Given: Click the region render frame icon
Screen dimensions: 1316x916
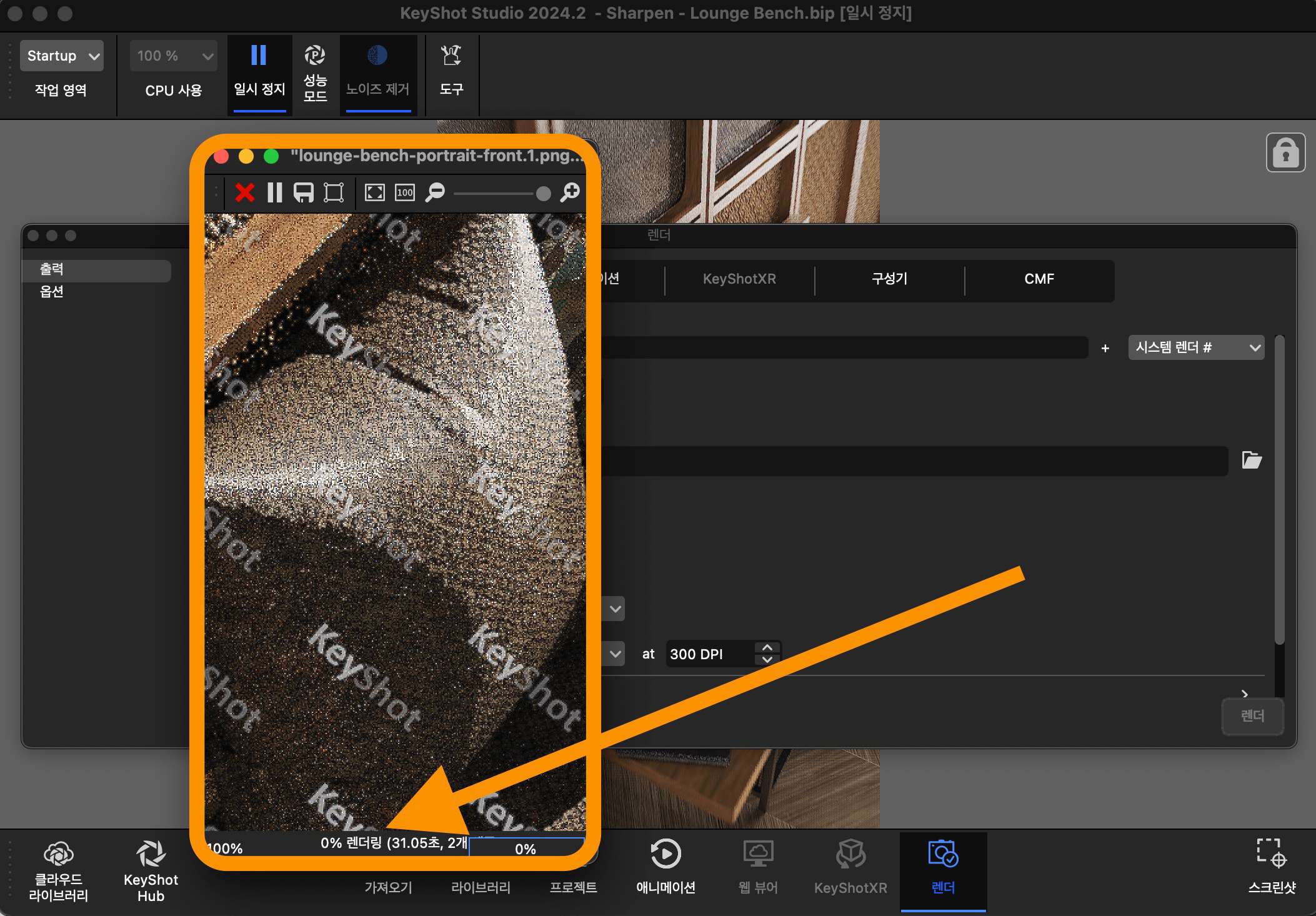Looking at the screenshot, I should [334, 192].
